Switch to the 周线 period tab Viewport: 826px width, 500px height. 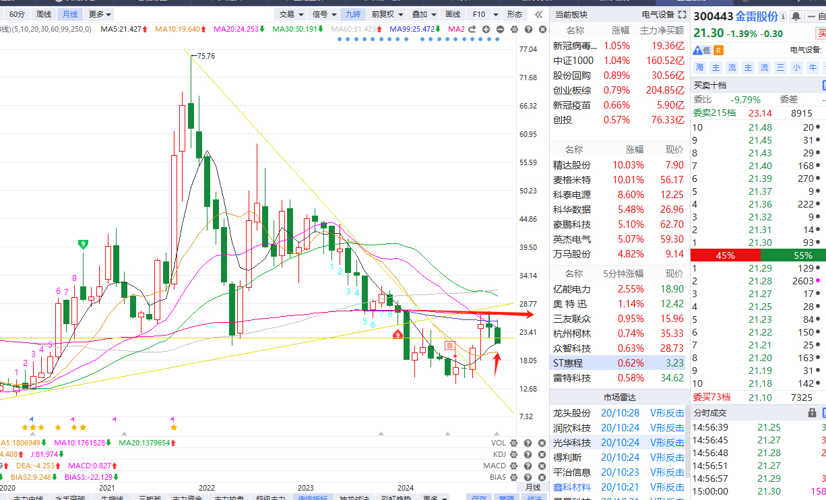(44, 14)
